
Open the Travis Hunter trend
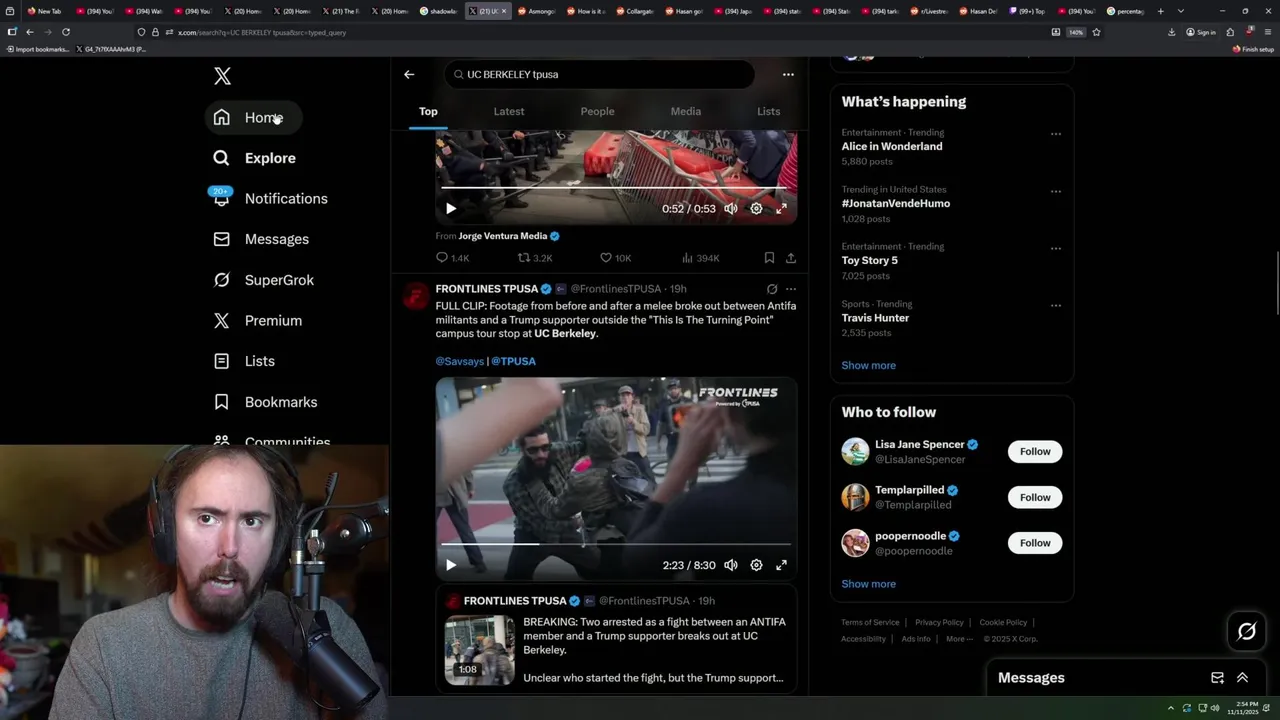tap(875, 318)
